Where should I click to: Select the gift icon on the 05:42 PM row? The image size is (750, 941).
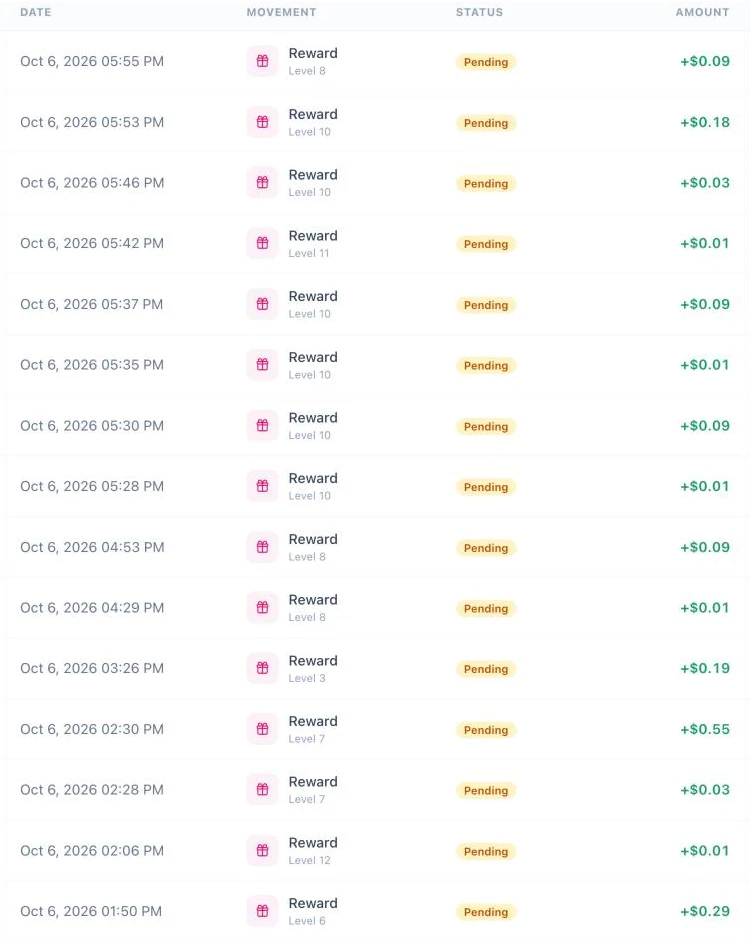coord(262,243)
